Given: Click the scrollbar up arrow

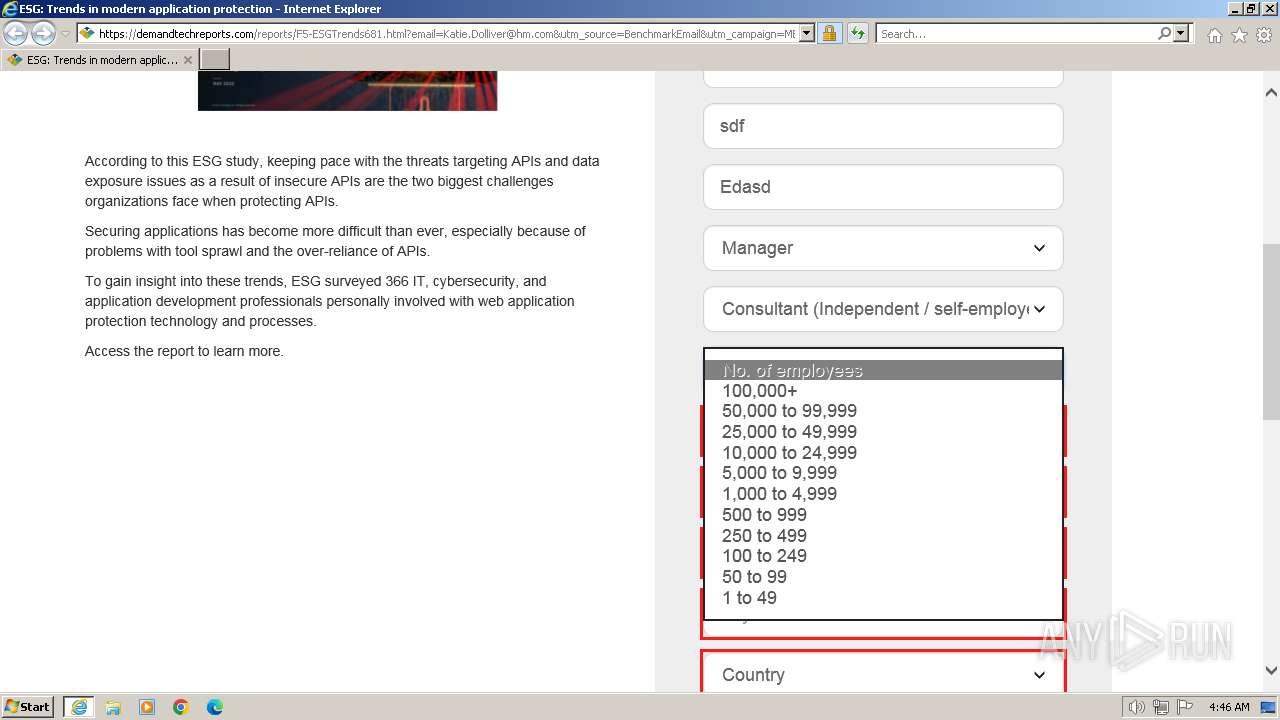Looking at the screenshot, I should pyautogui.click(x=1271, y=92).
